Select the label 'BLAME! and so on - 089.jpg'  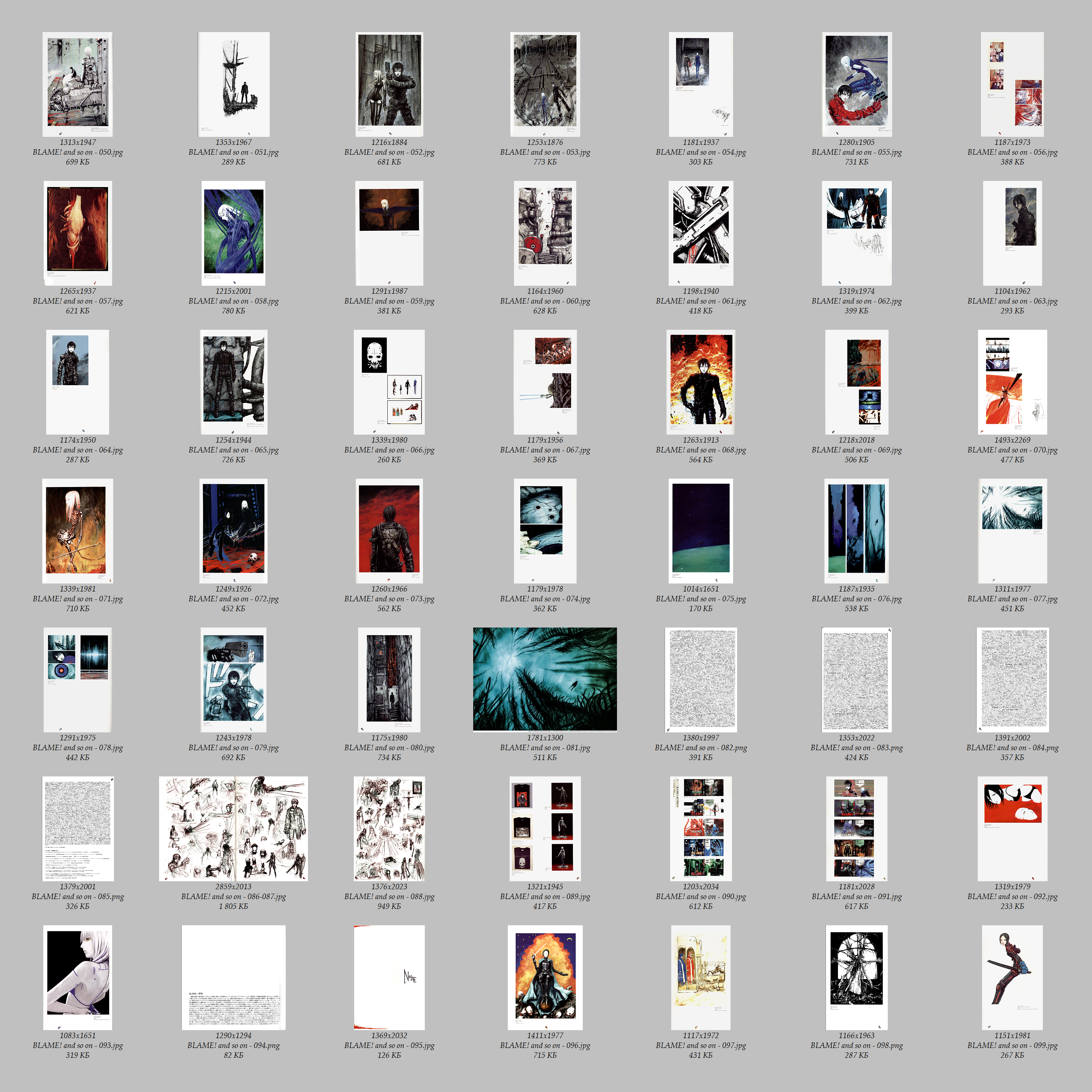pyautogui.click(x=545, y=897)
